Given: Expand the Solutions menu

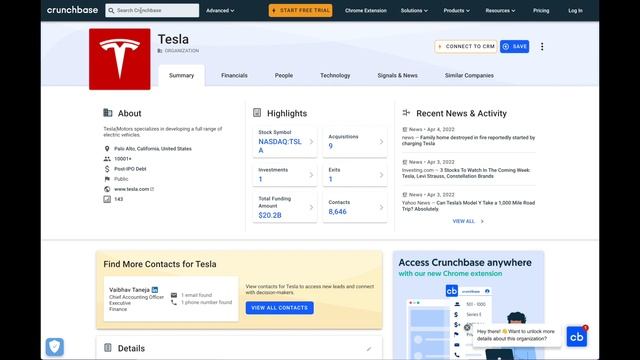Looking at the screenshot, I should click(x=414, y=11).
